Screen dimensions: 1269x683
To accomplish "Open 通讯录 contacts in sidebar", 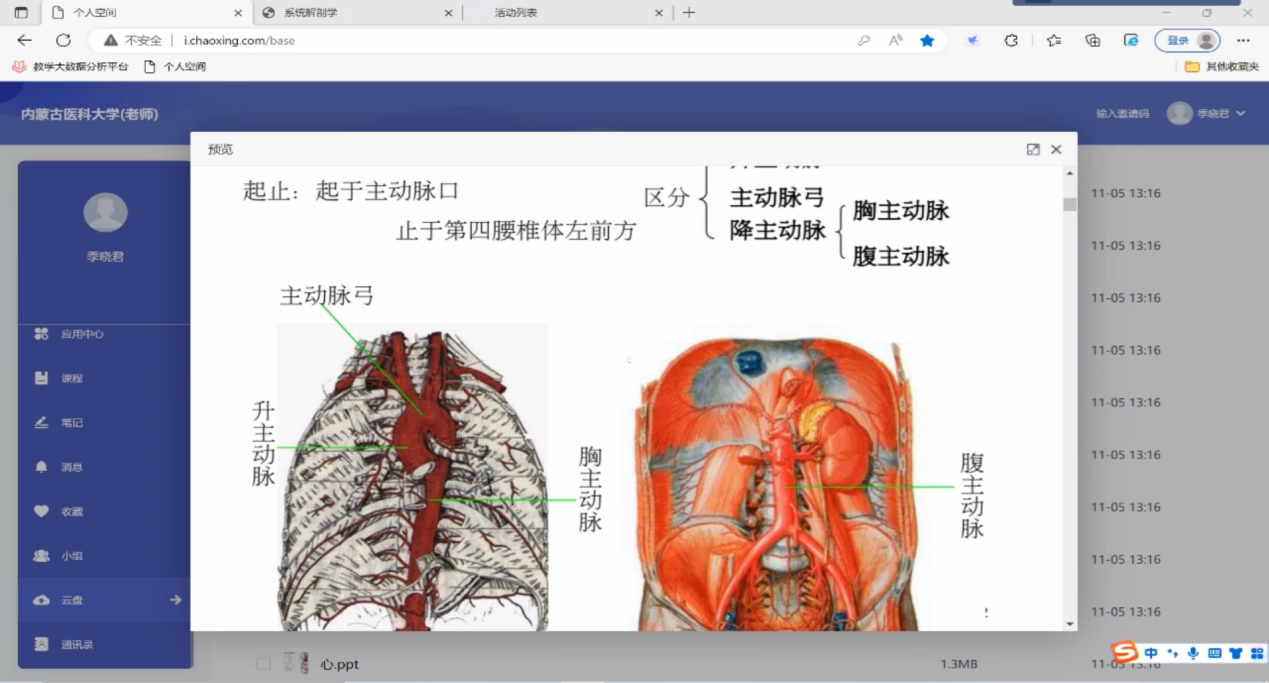I will (76, 645).
